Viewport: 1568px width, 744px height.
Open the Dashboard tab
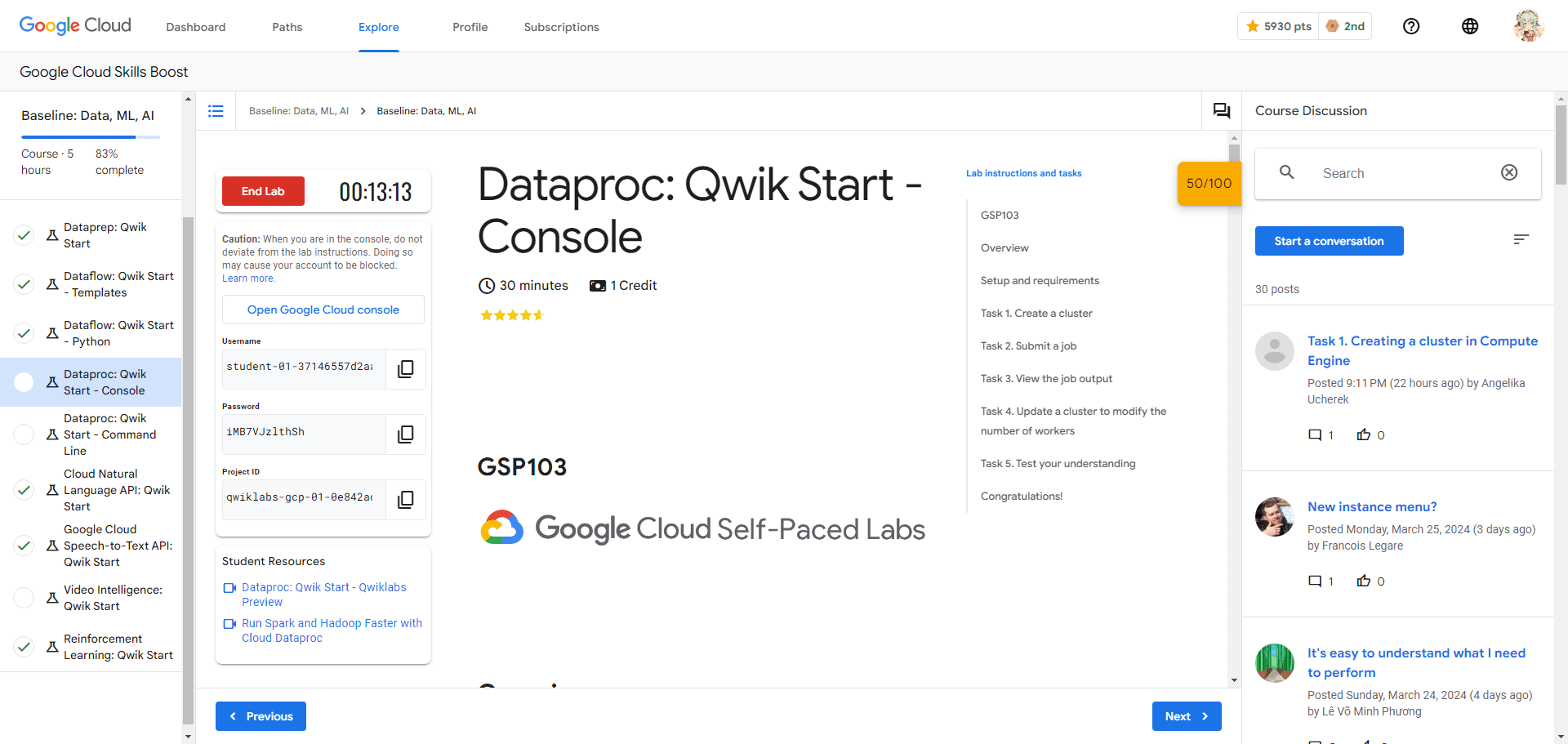click(x=196, y=27)
